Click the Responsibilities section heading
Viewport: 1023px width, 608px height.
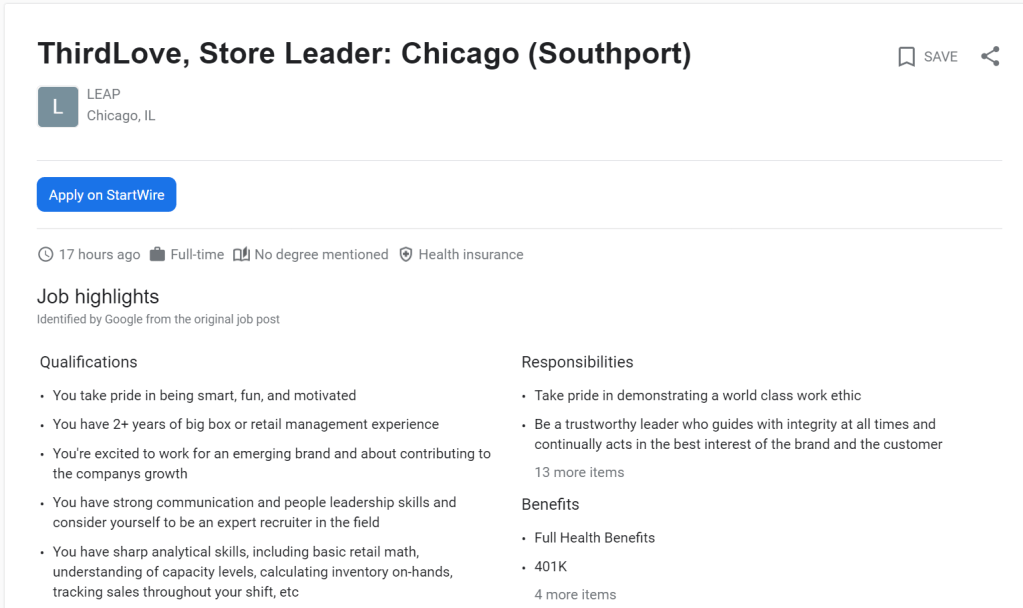pos(577,362)
